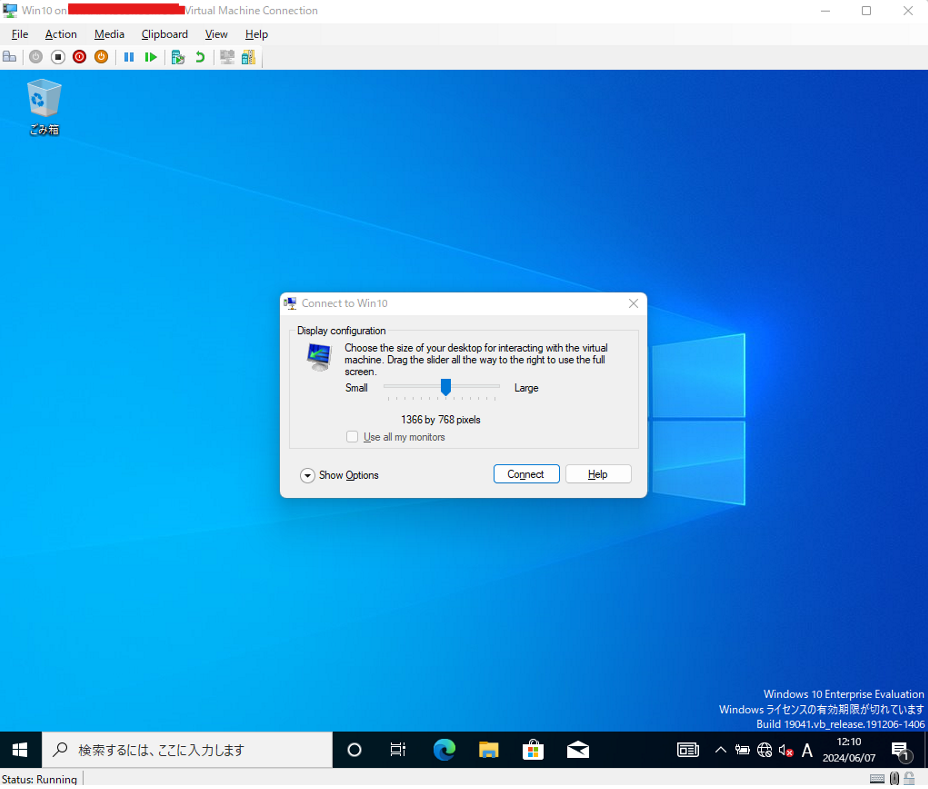This screenshot has width=928, height=789.
Task: Open File Explorer from taskbar
Action: (488, 750)
